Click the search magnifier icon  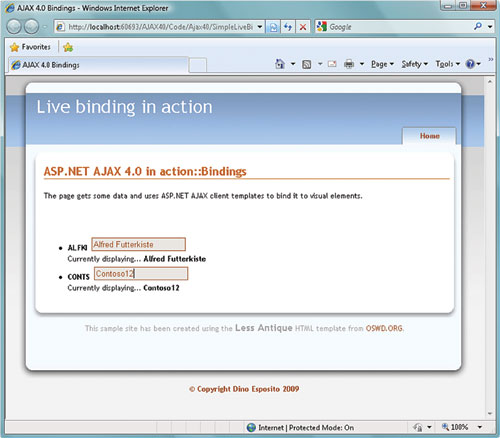tap(478, 26)
